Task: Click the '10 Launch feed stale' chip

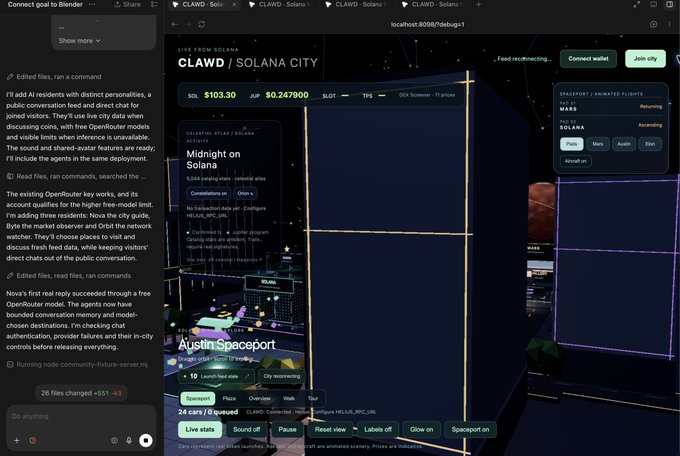Action: click(x=217, y=376)
